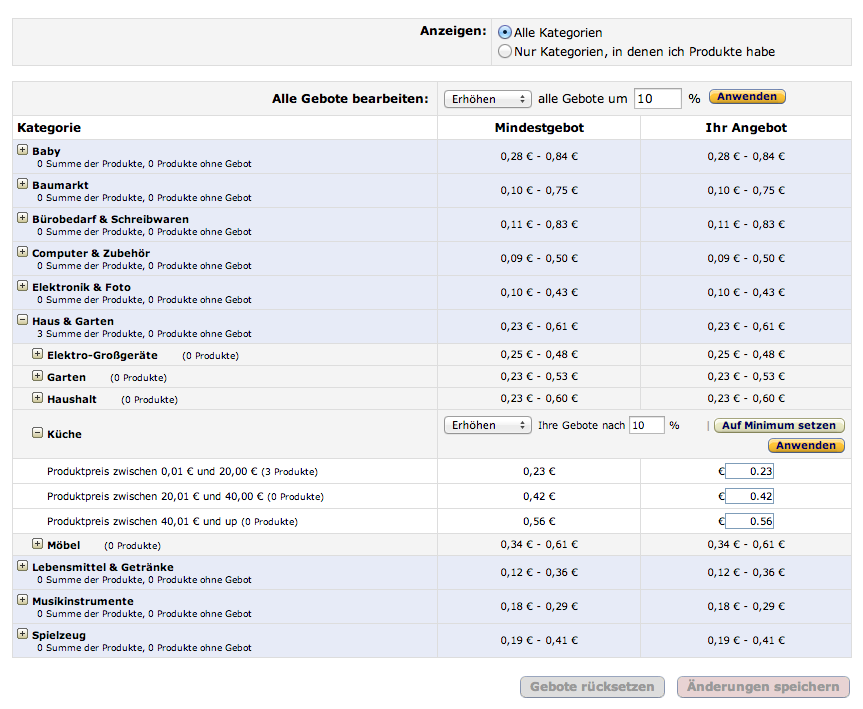This screenshot has width=863, height=709.
Task: Click the 'Garten' subcategory name
Action: [x=67, y=378]
